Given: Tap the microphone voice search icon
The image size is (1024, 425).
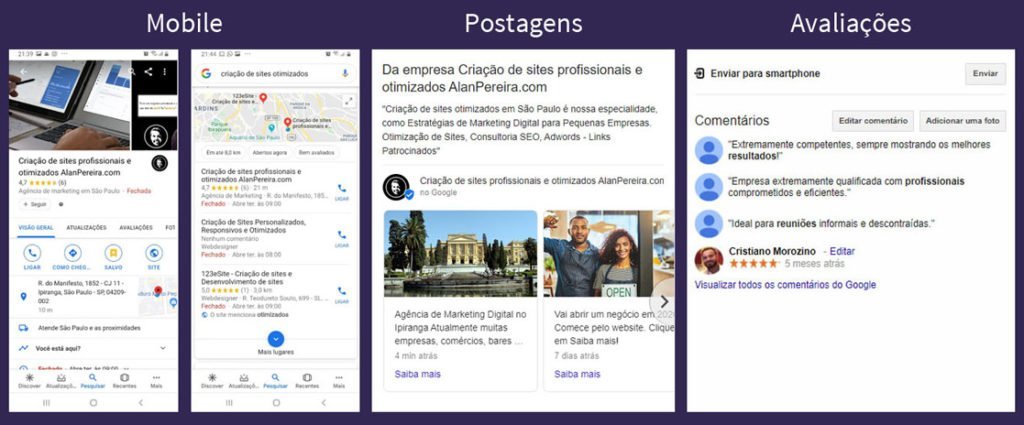Looking at the screenshot, I should (345, 74).
